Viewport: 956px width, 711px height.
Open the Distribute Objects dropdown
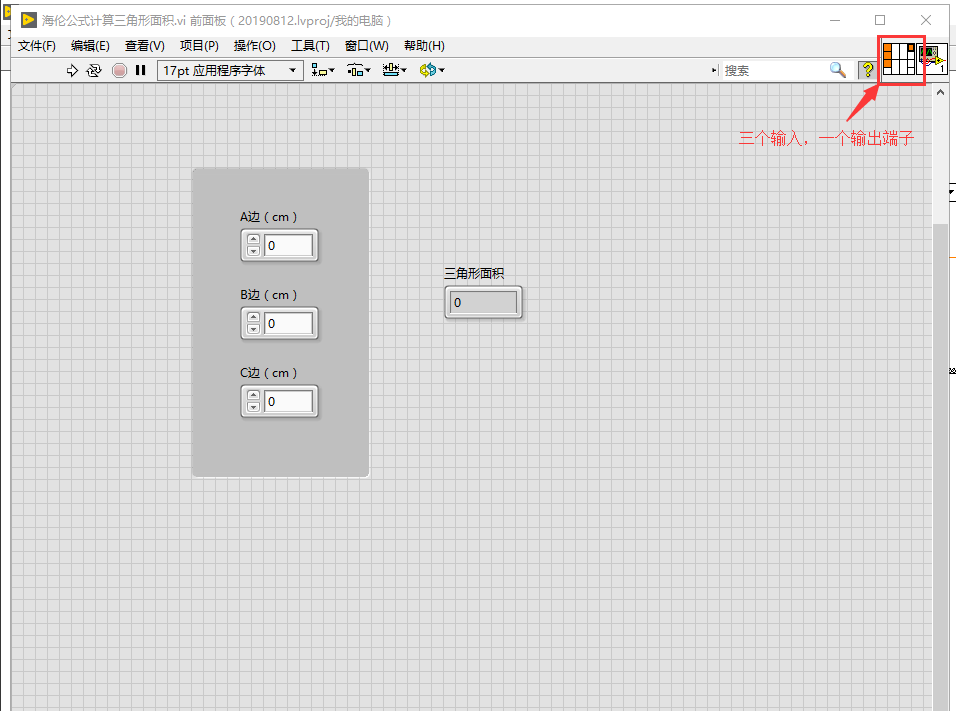(359, 70)
